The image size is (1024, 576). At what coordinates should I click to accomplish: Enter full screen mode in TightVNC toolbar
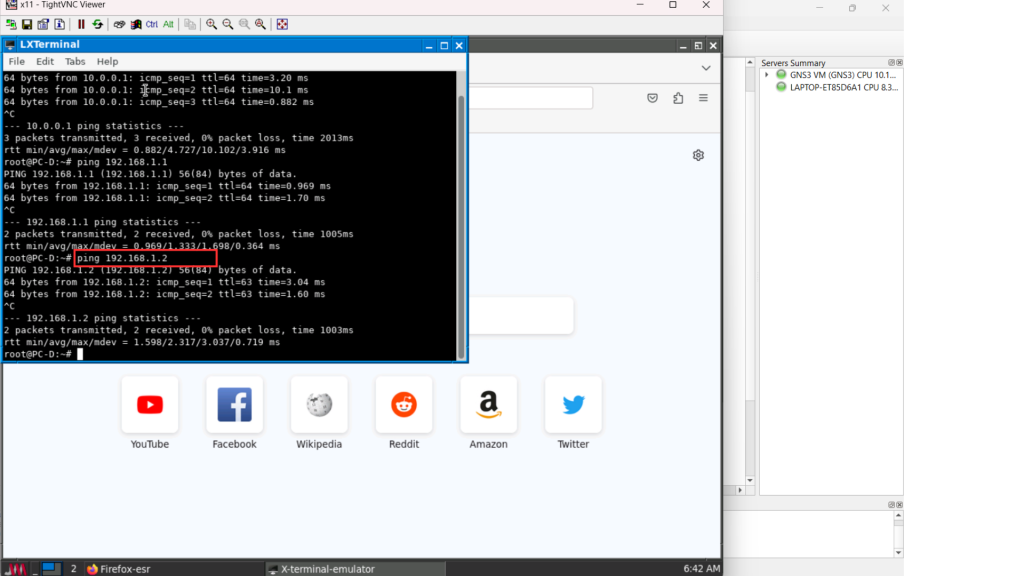282,24
